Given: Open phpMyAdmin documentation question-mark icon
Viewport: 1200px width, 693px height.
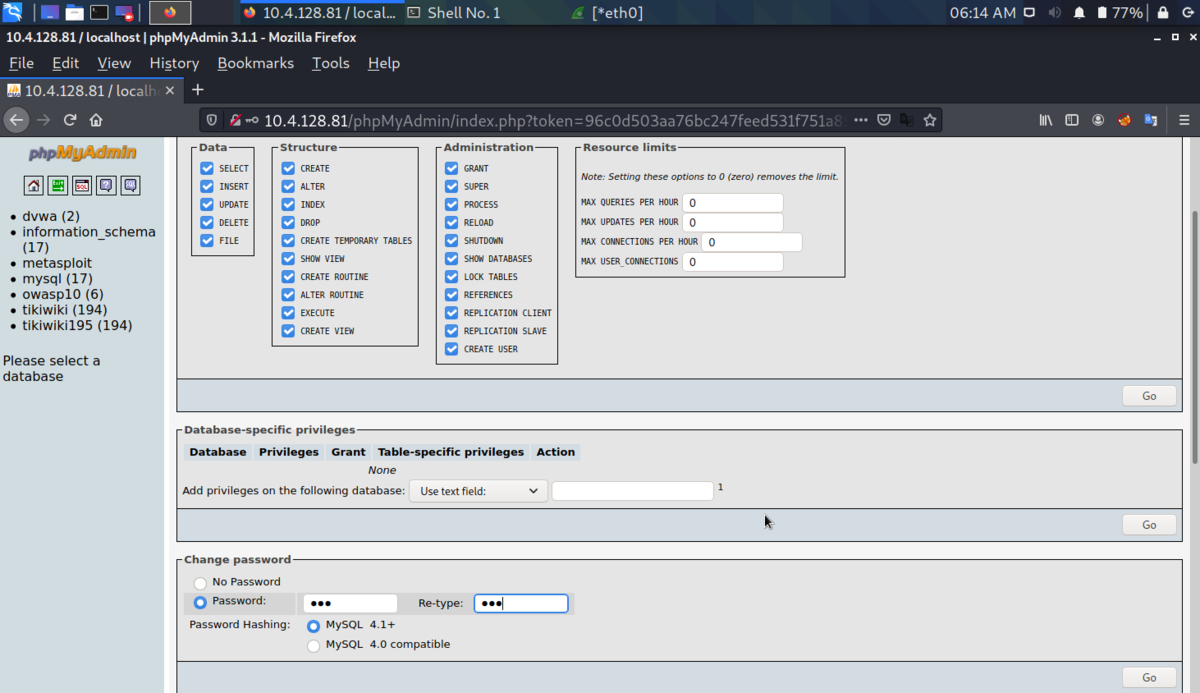Looking at the screenshot, I should (x=106, y=185).
